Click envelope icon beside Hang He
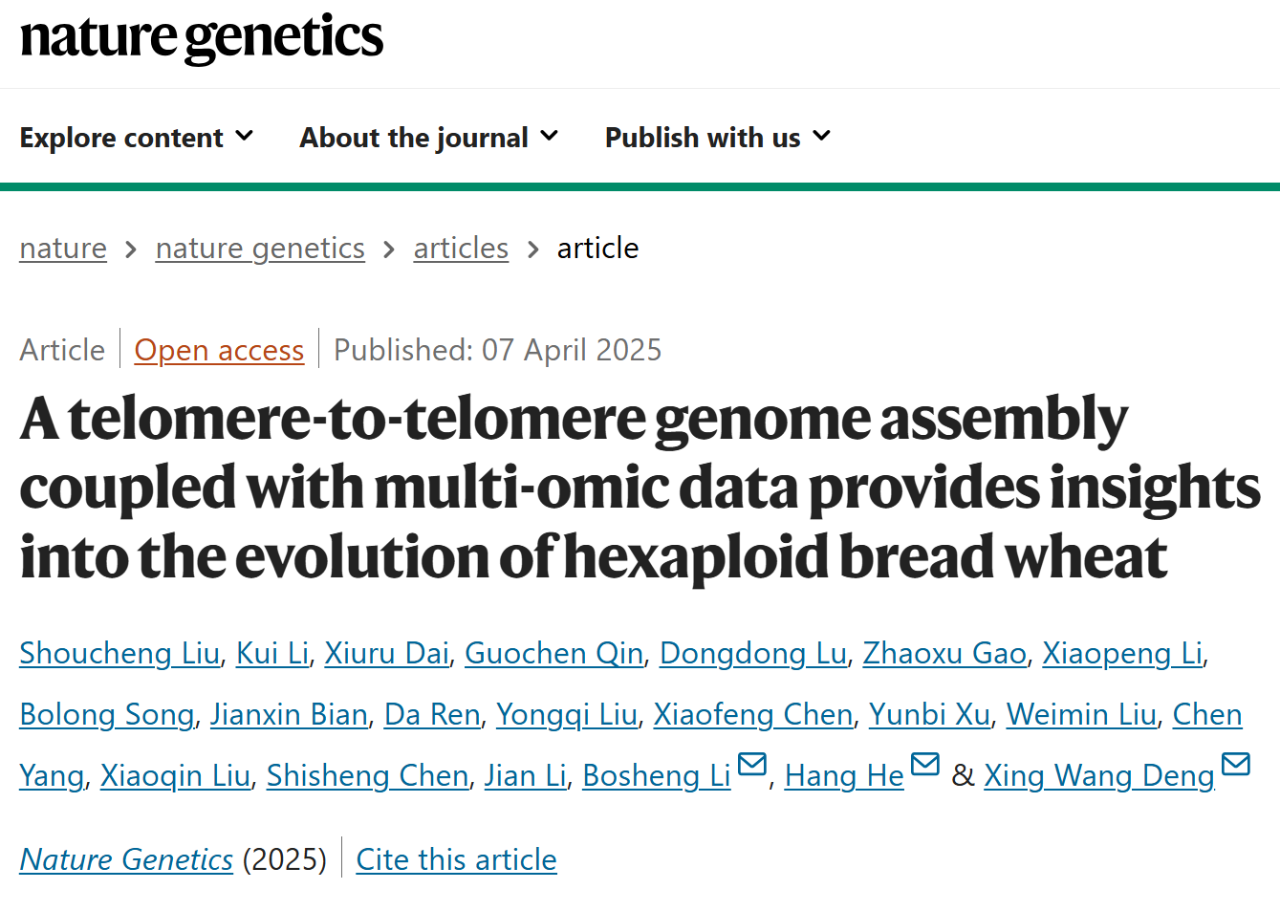The height and width of the screenshot is (903, 1280). 925,766
